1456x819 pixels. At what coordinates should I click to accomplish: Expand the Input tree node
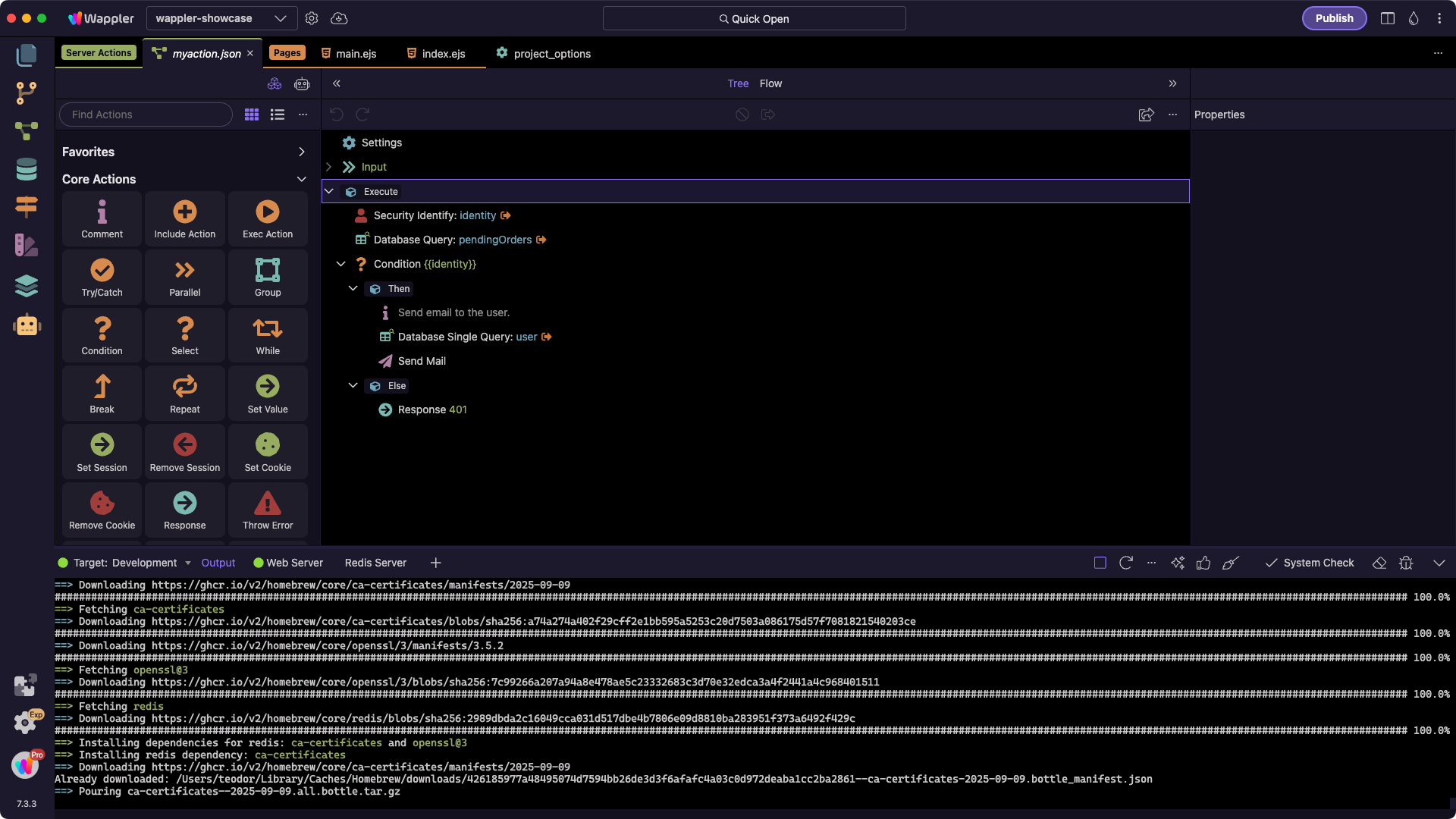tap(328, 167)
